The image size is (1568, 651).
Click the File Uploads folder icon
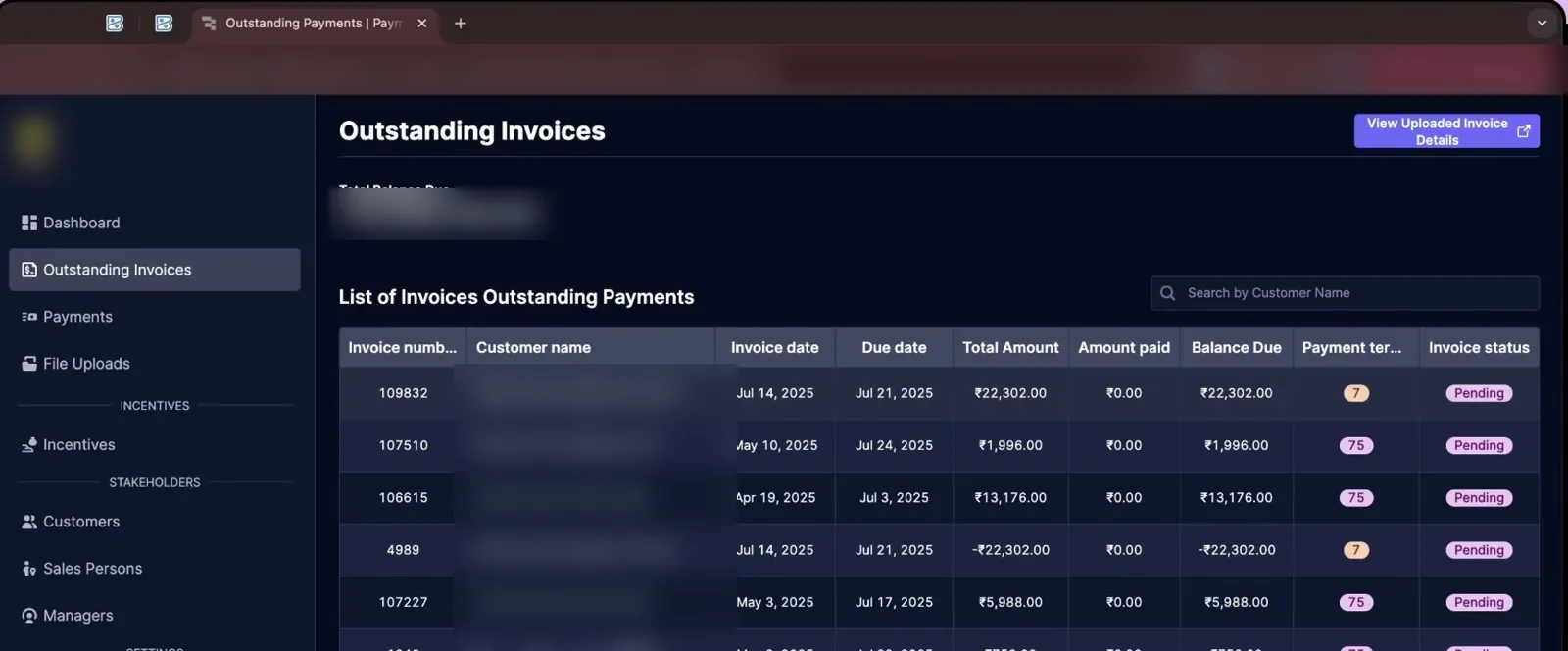click(29, 364)
